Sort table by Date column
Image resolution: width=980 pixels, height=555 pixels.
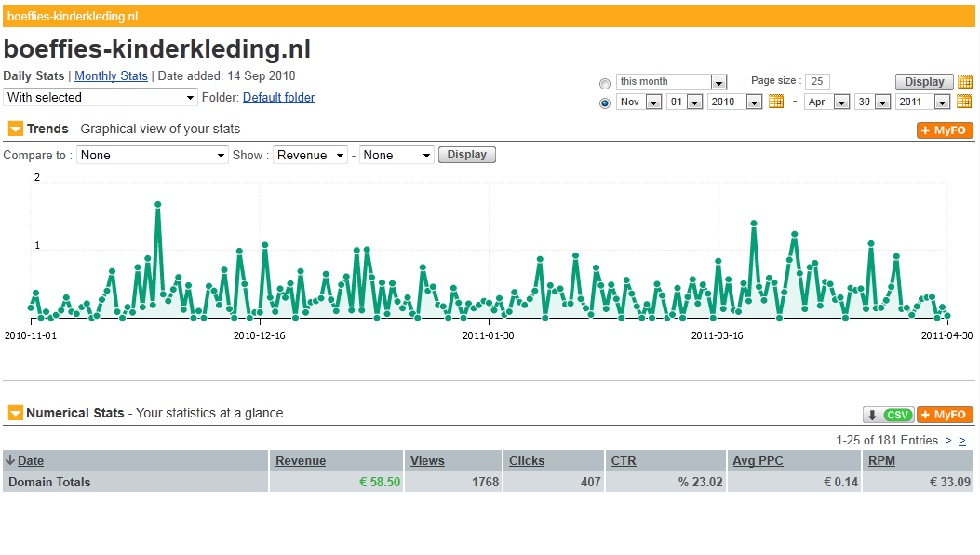click(31, 461)
